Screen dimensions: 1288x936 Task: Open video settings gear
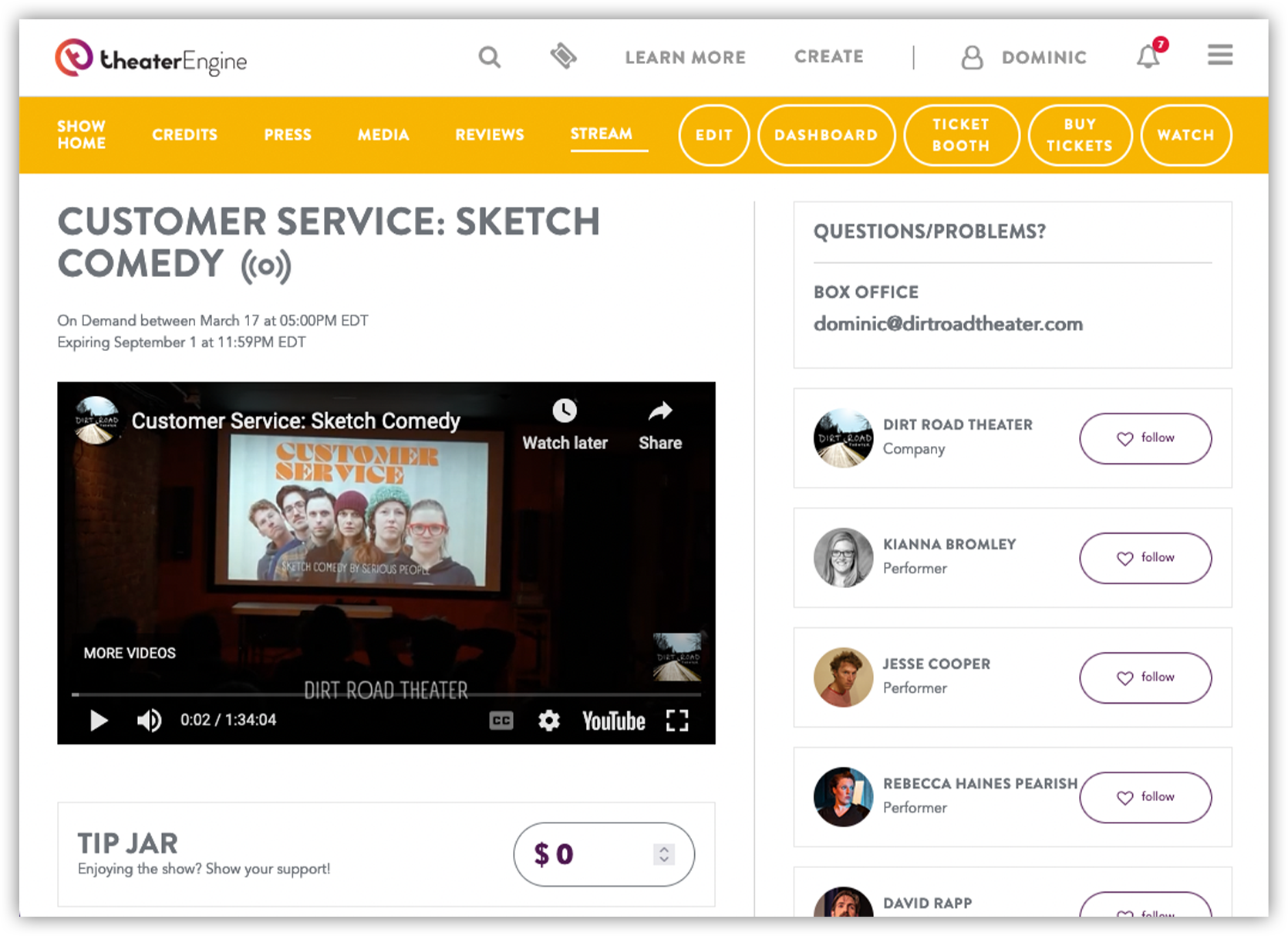(x=548, y=721)
